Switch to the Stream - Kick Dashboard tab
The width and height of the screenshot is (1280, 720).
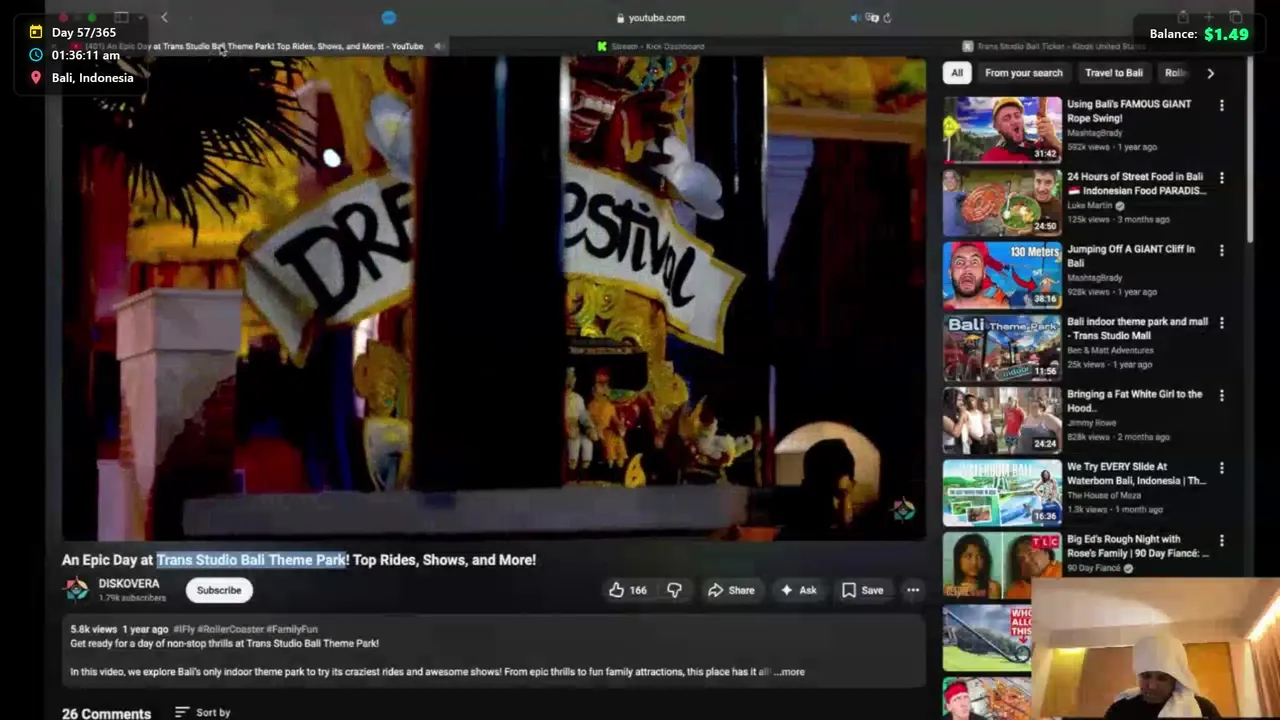pos(651,46)
